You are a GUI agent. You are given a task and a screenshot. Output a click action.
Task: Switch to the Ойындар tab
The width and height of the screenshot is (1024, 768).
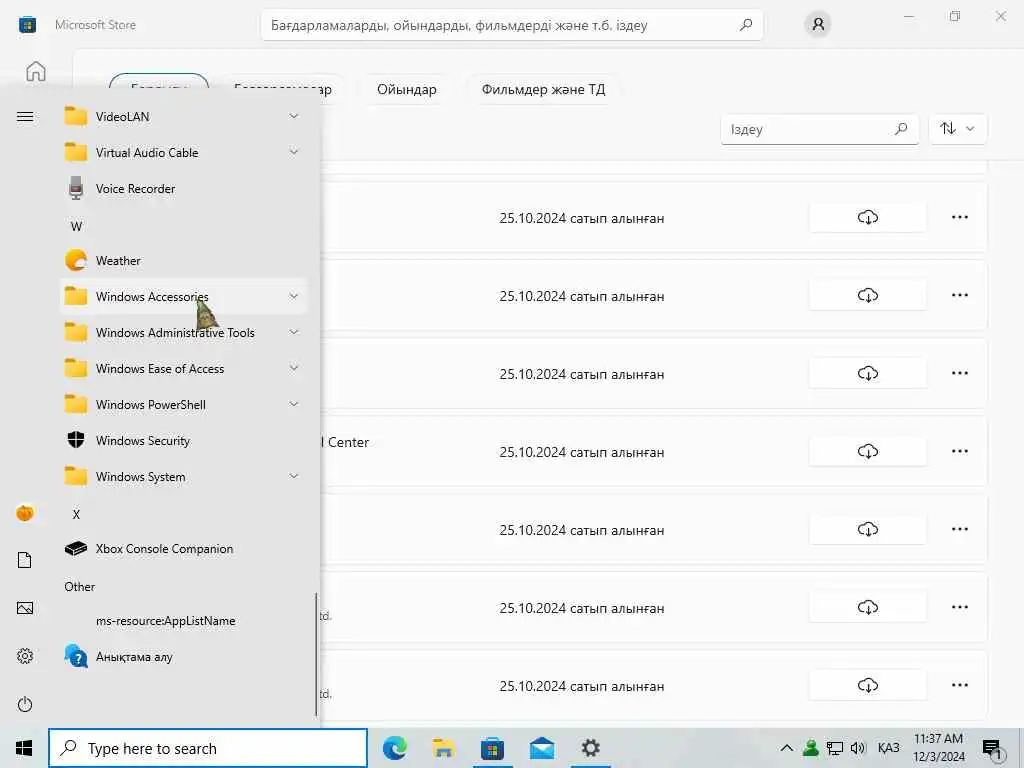407,89
